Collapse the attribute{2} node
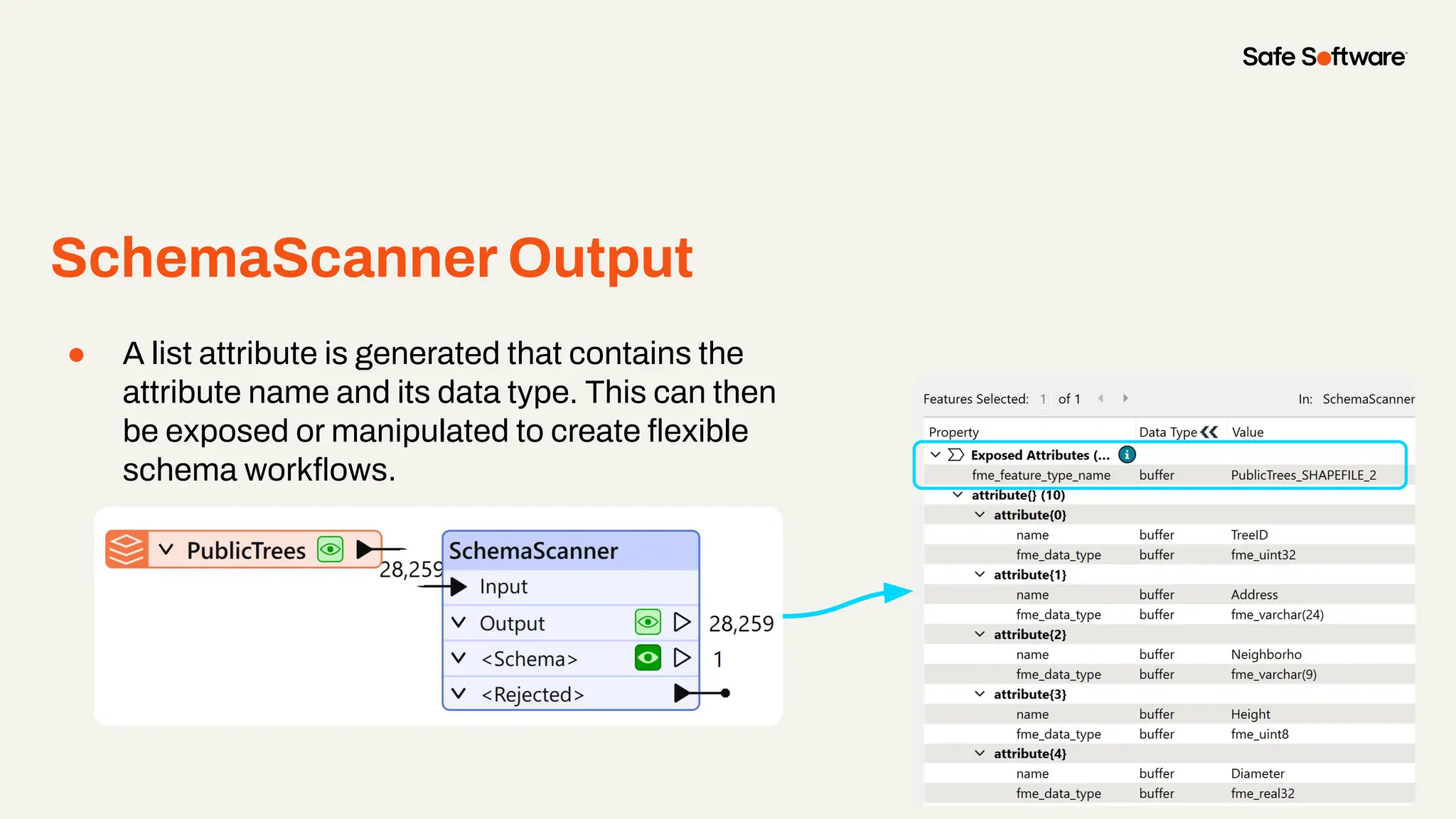Screen dimensions: 1456x819 [980, 634]
